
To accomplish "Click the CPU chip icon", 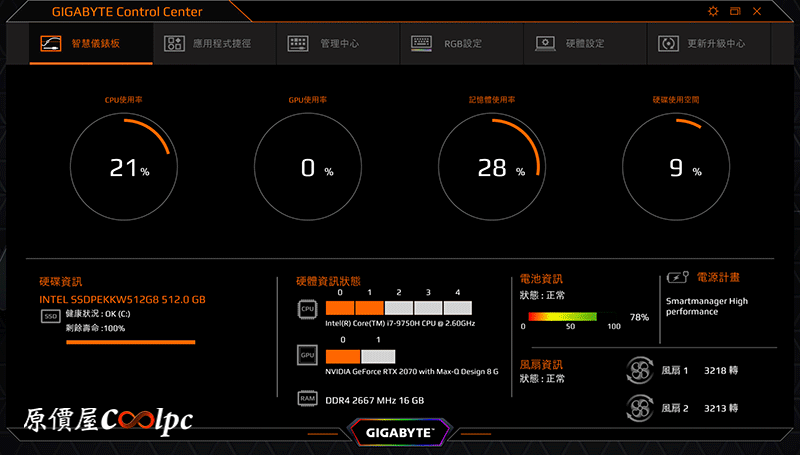I will tap(307, 309).
